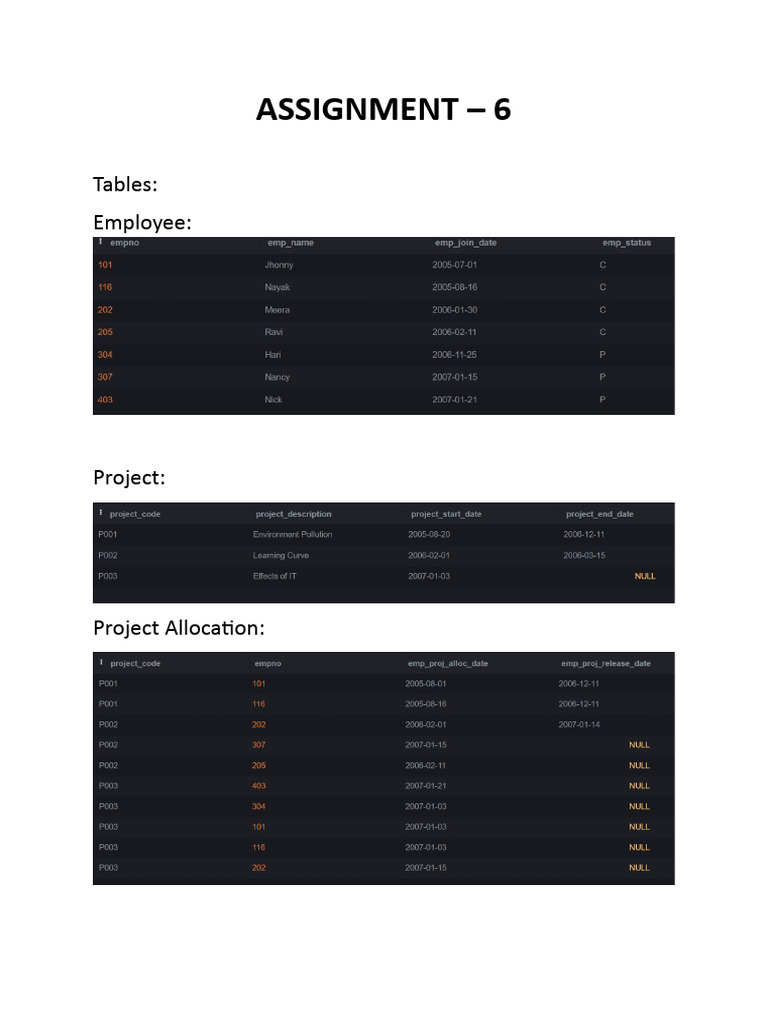The height and width of the screenshot is (1024, 768).
Task: Click the project_description column header
Action: click(293, 514)
